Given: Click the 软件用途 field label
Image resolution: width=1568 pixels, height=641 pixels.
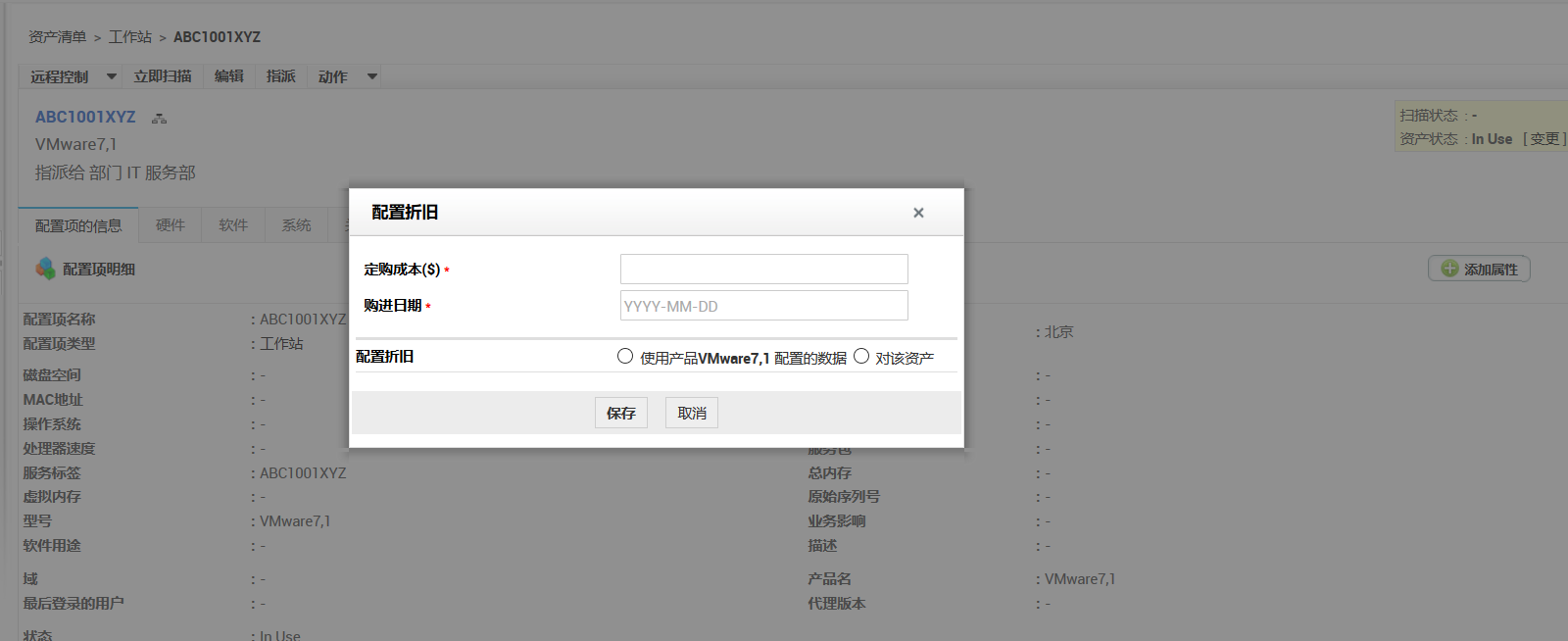Looking at the screenshot, I should (x=52, y=546).
